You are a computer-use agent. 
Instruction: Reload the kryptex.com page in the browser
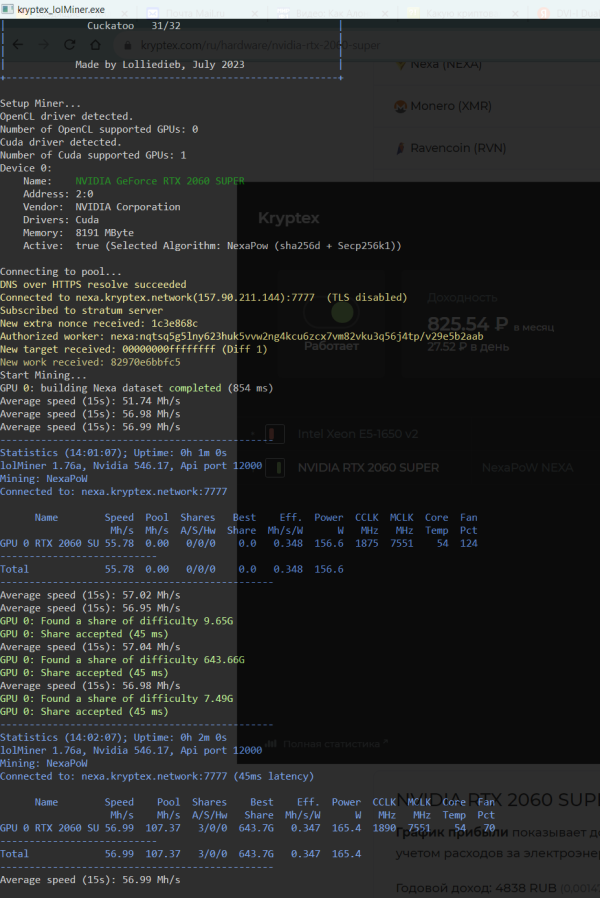click(70, 45)
